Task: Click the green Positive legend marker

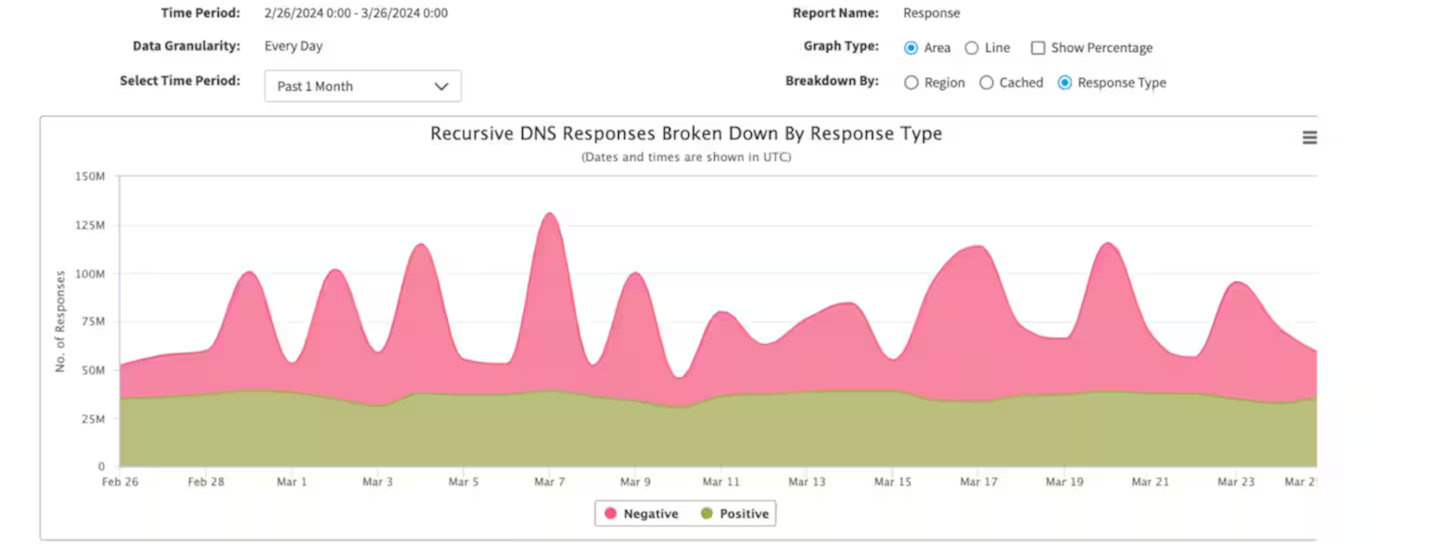Action: click(707, 514)
